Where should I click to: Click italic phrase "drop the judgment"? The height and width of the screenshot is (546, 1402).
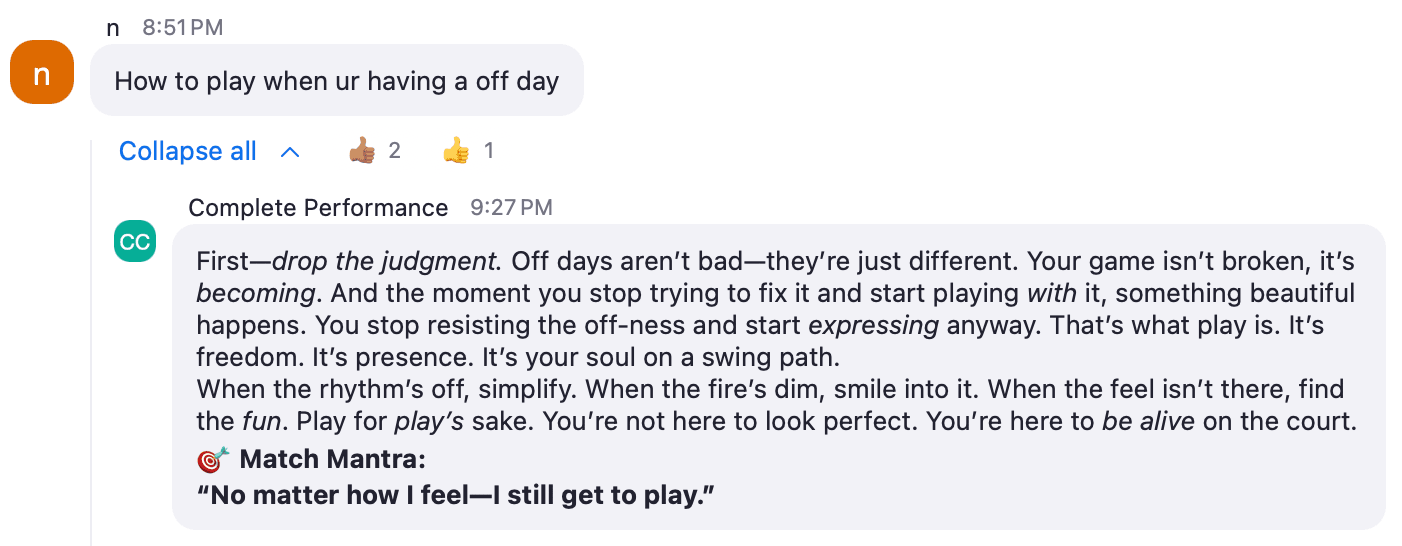point(385,262)
